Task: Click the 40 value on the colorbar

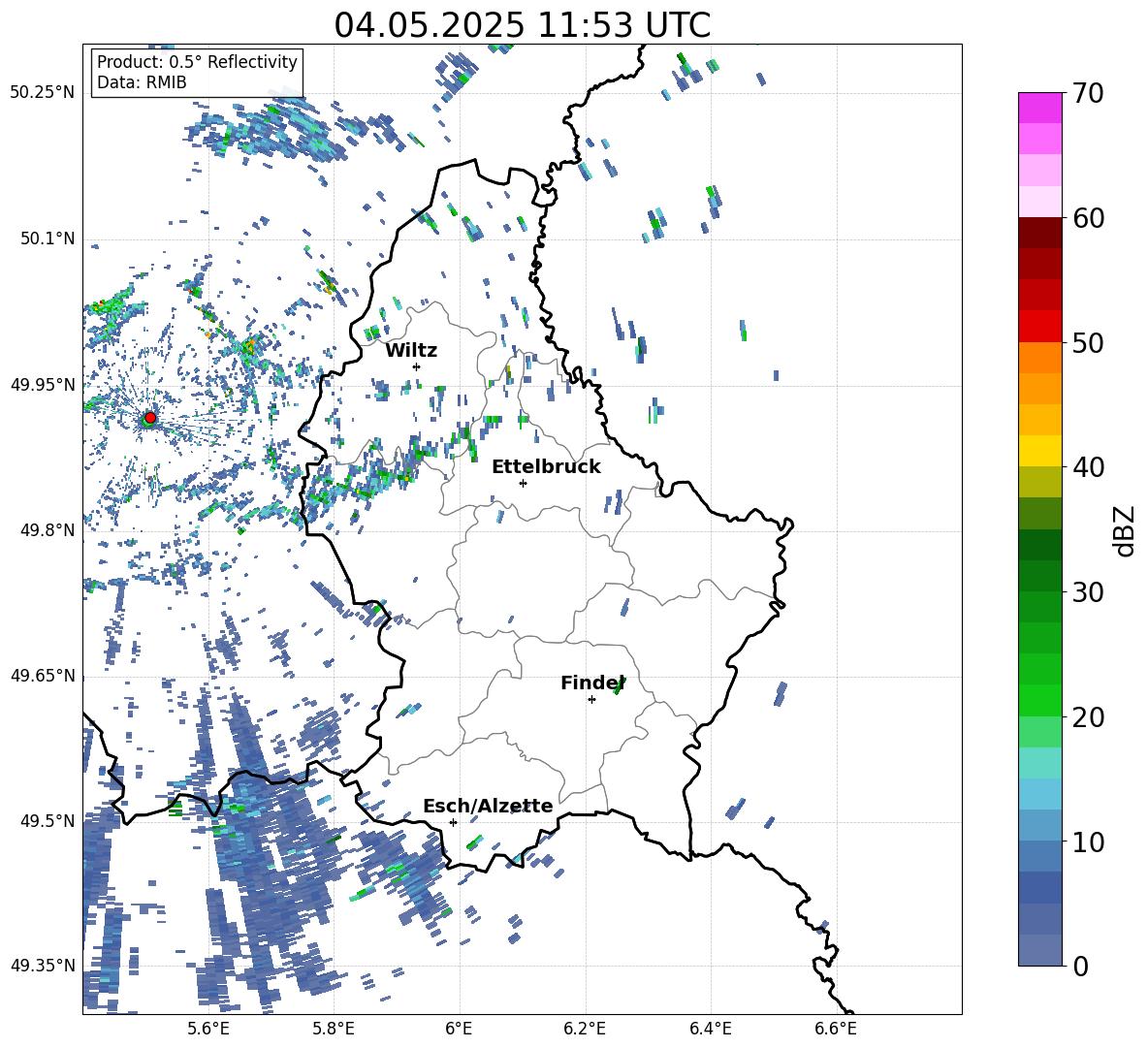Action: coord(1087,467)
